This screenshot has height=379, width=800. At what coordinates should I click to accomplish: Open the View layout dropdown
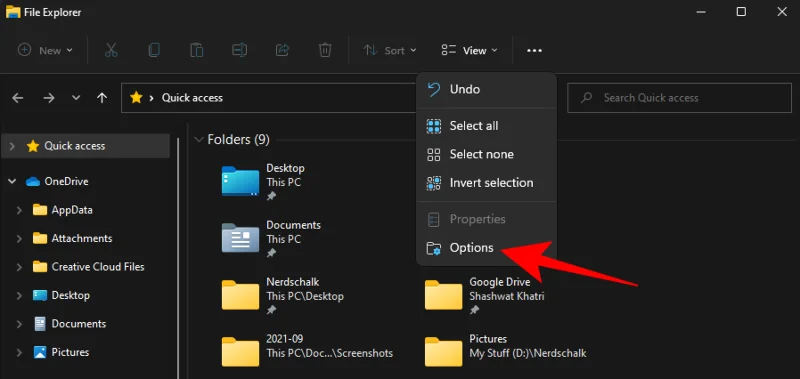[x=469, y=50]
